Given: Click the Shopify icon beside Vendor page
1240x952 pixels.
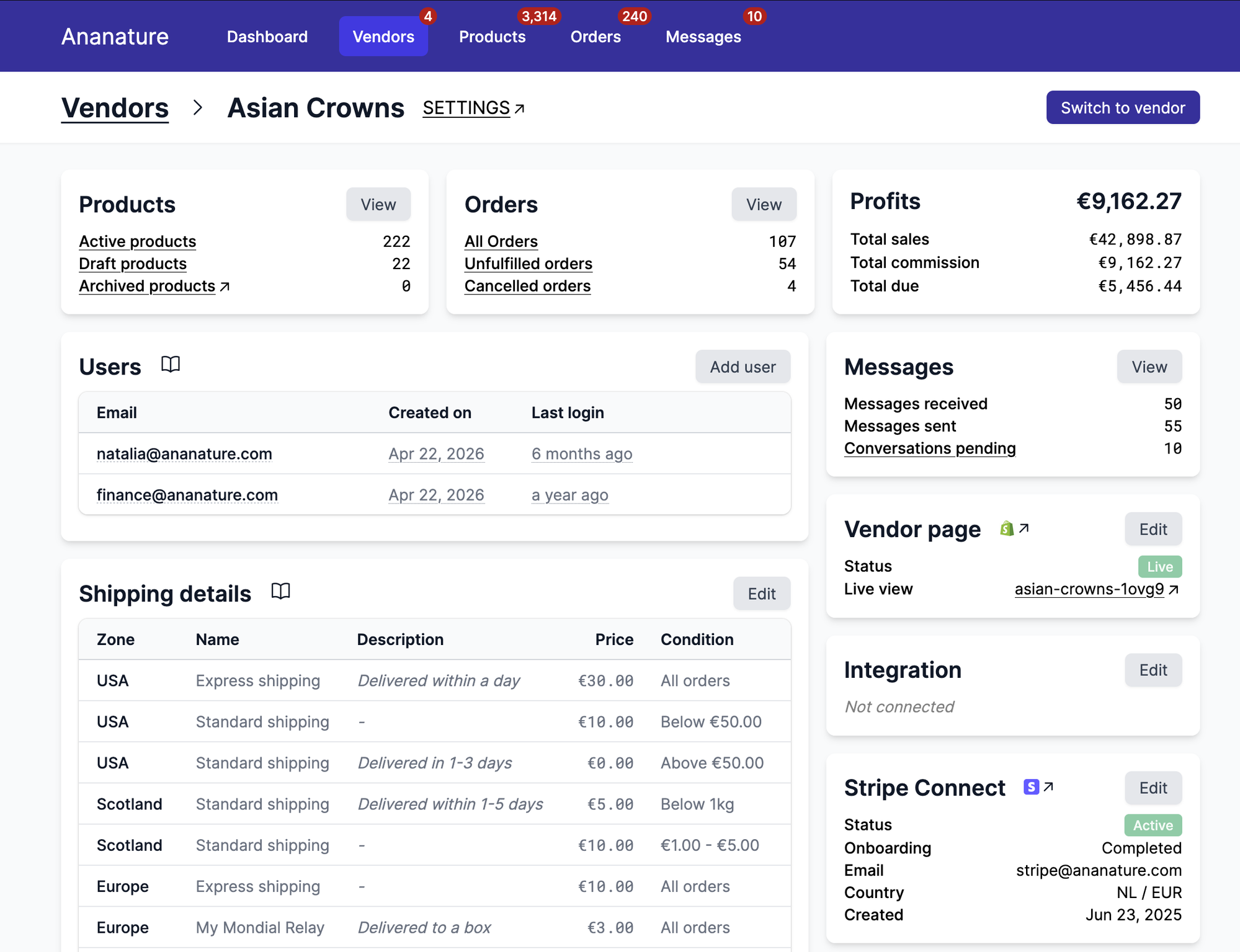Looking at the screenshot, I should click(1007, 528).
